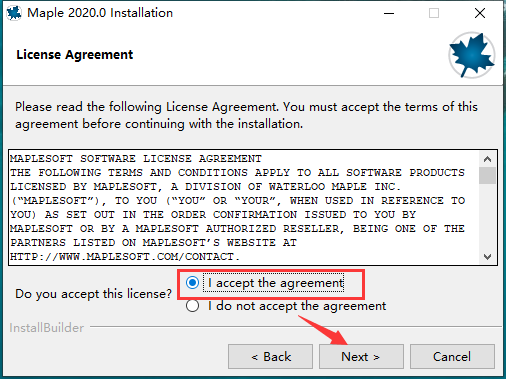Minimize the installer window
This screenshot has width=506, height=379.
[389, 13]
